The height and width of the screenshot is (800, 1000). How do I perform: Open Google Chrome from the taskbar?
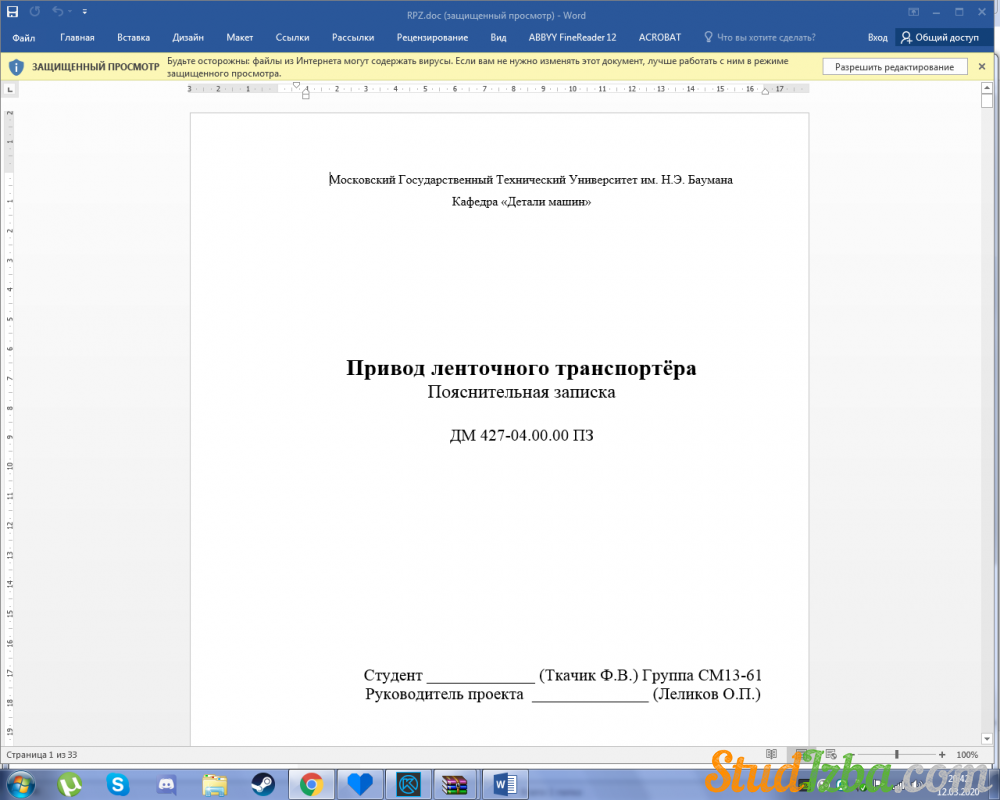coord(310,784)
